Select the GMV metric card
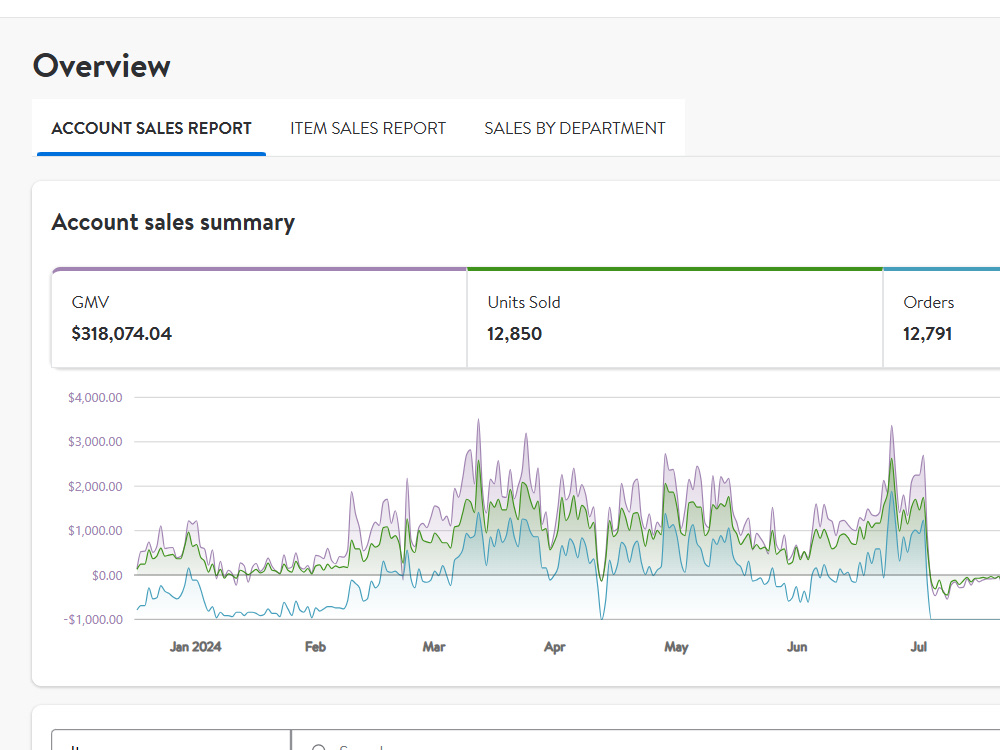The height and width of the screenshot is (750, 1000). pos(259,318)
